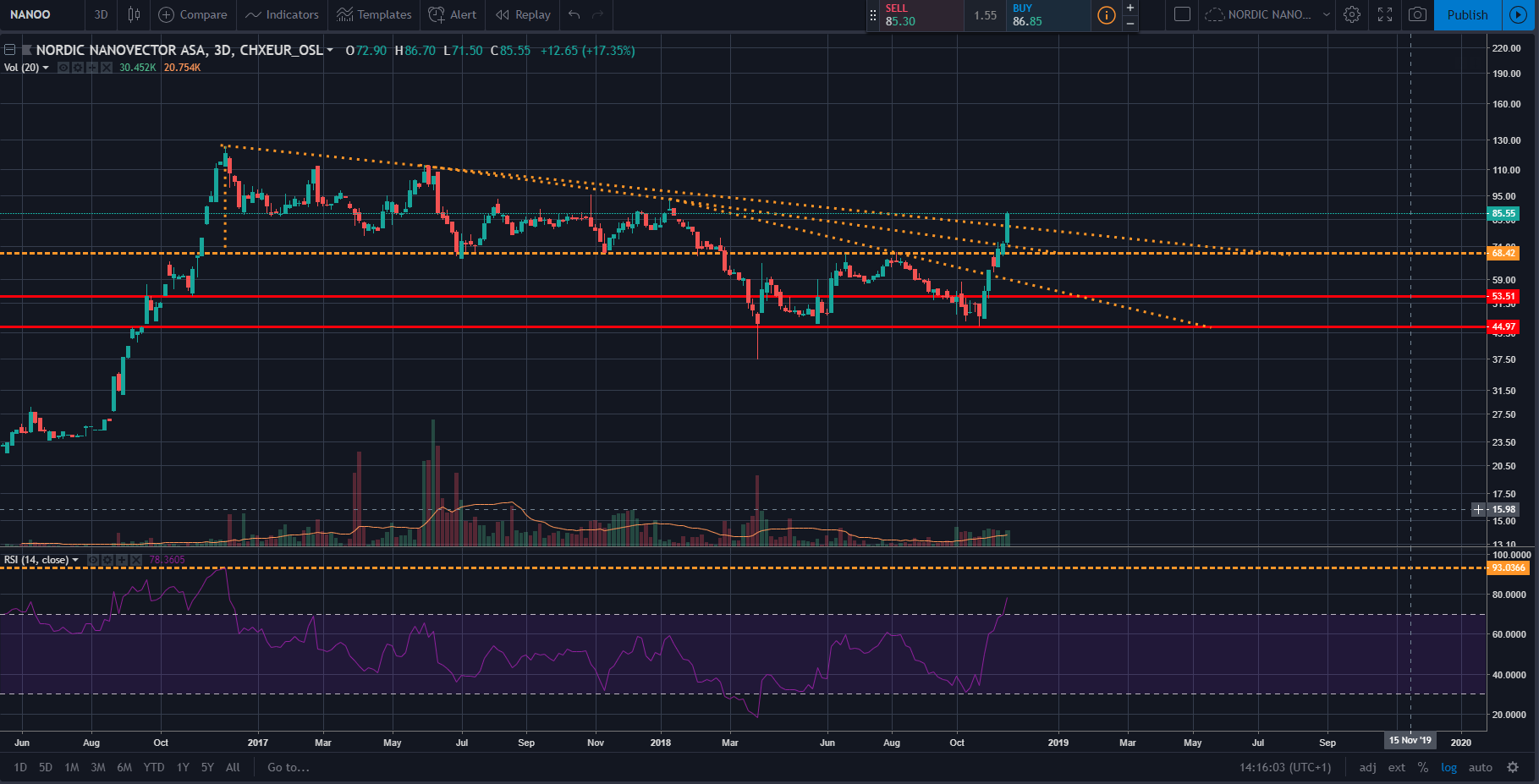1539x784 pixels.
Task: Open the Compare symbol dialog
Action: [x=193, y=14]
